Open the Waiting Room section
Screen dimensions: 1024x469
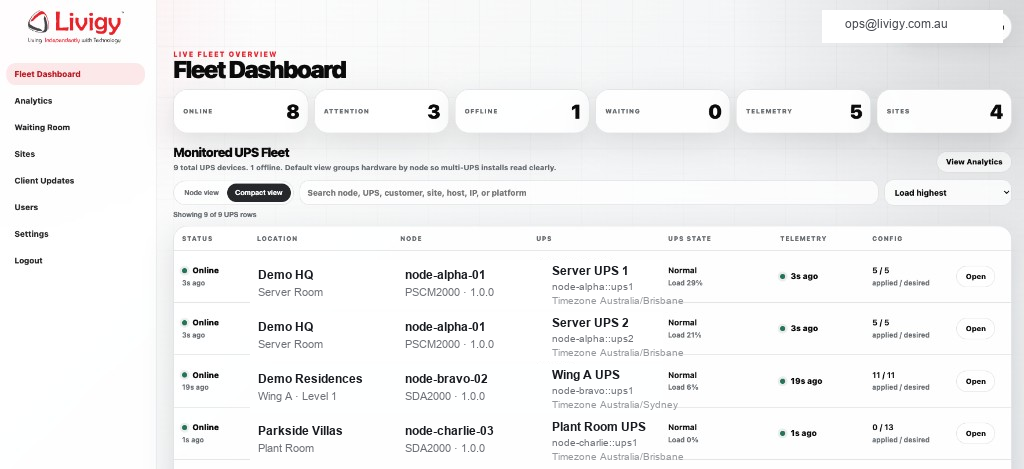point(42,127)
